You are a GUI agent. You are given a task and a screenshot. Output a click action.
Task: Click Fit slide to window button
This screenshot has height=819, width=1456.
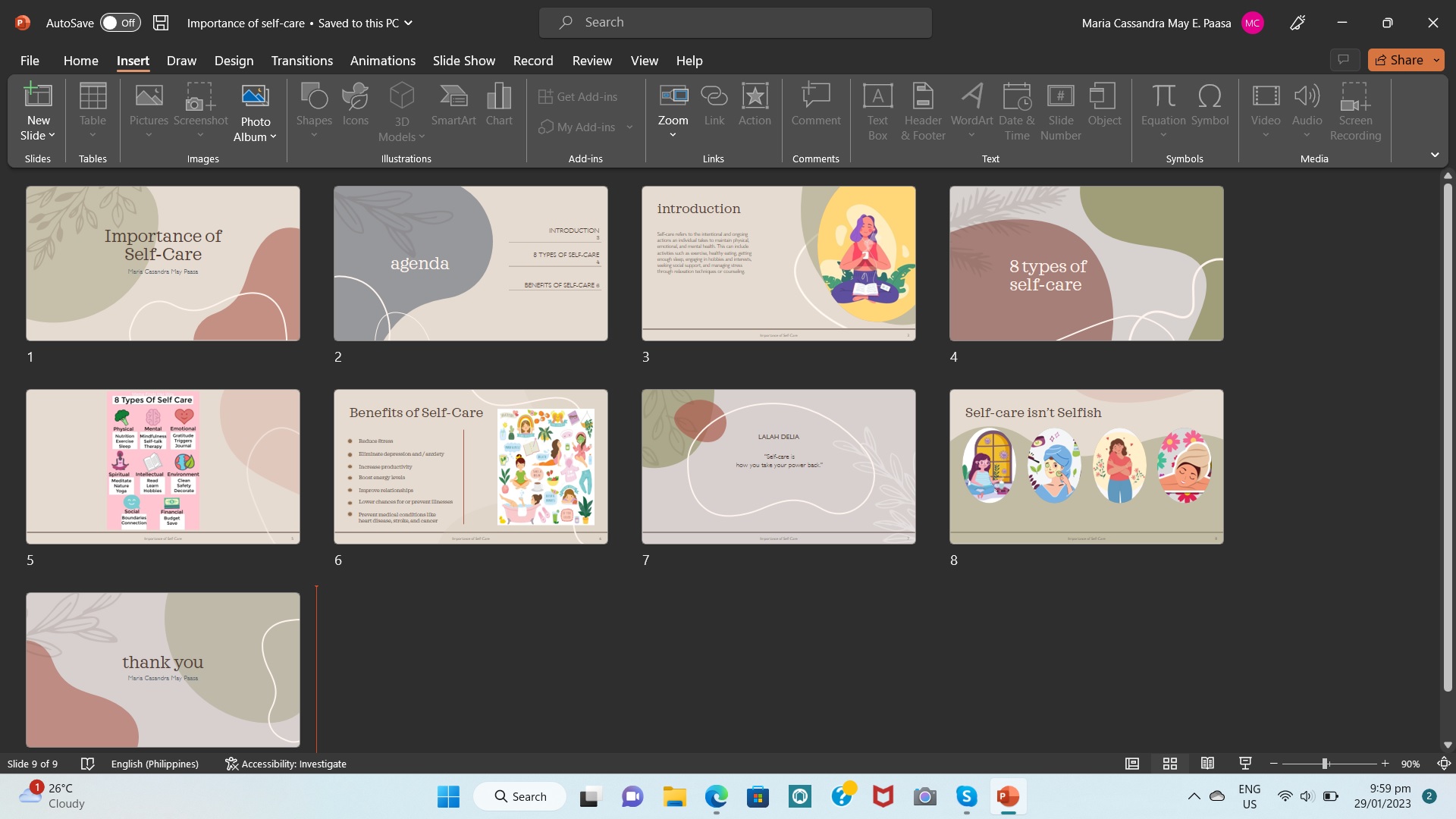[x=1444, y=764]
